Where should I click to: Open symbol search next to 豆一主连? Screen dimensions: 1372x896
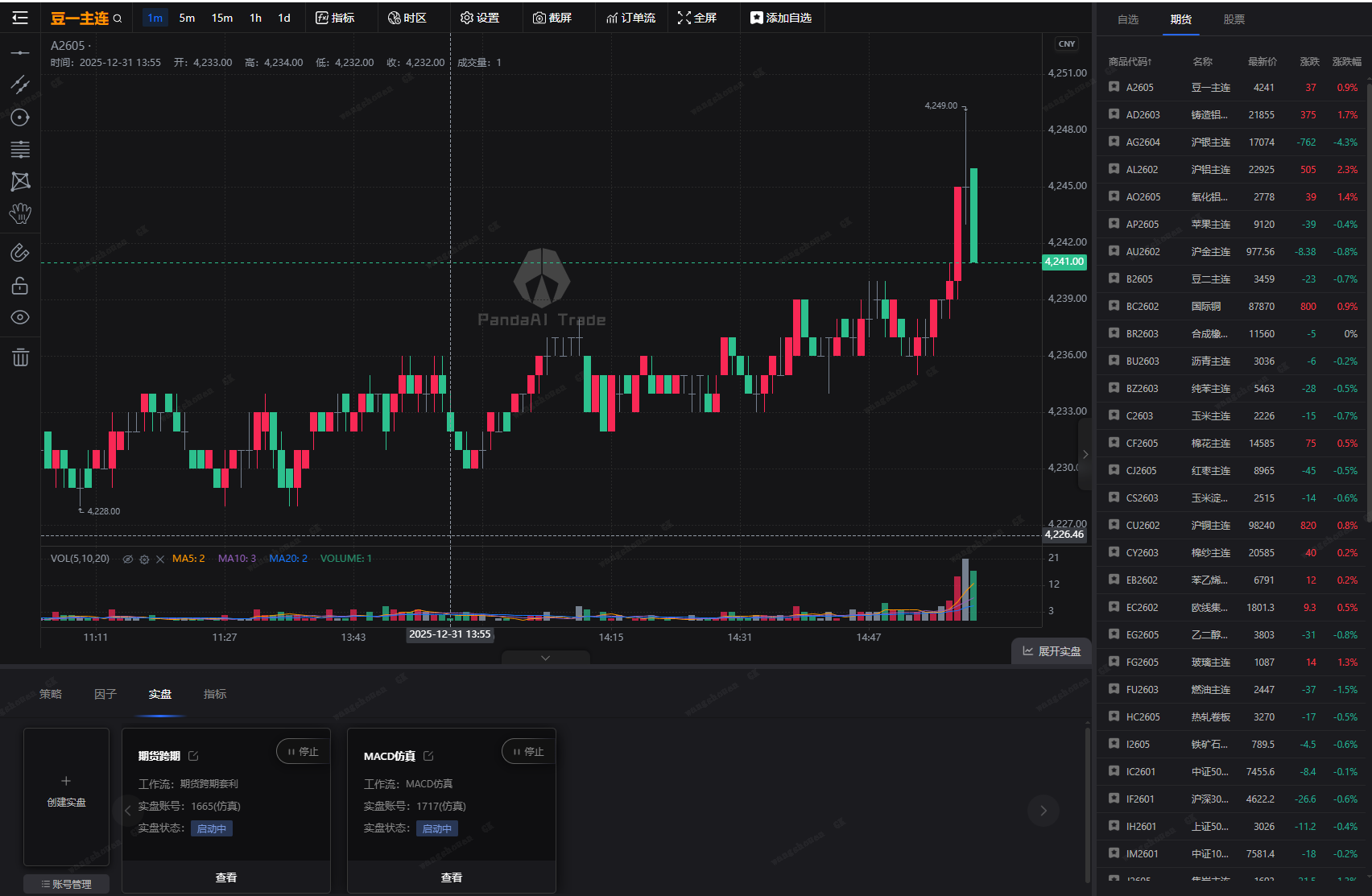coord(118,19)
